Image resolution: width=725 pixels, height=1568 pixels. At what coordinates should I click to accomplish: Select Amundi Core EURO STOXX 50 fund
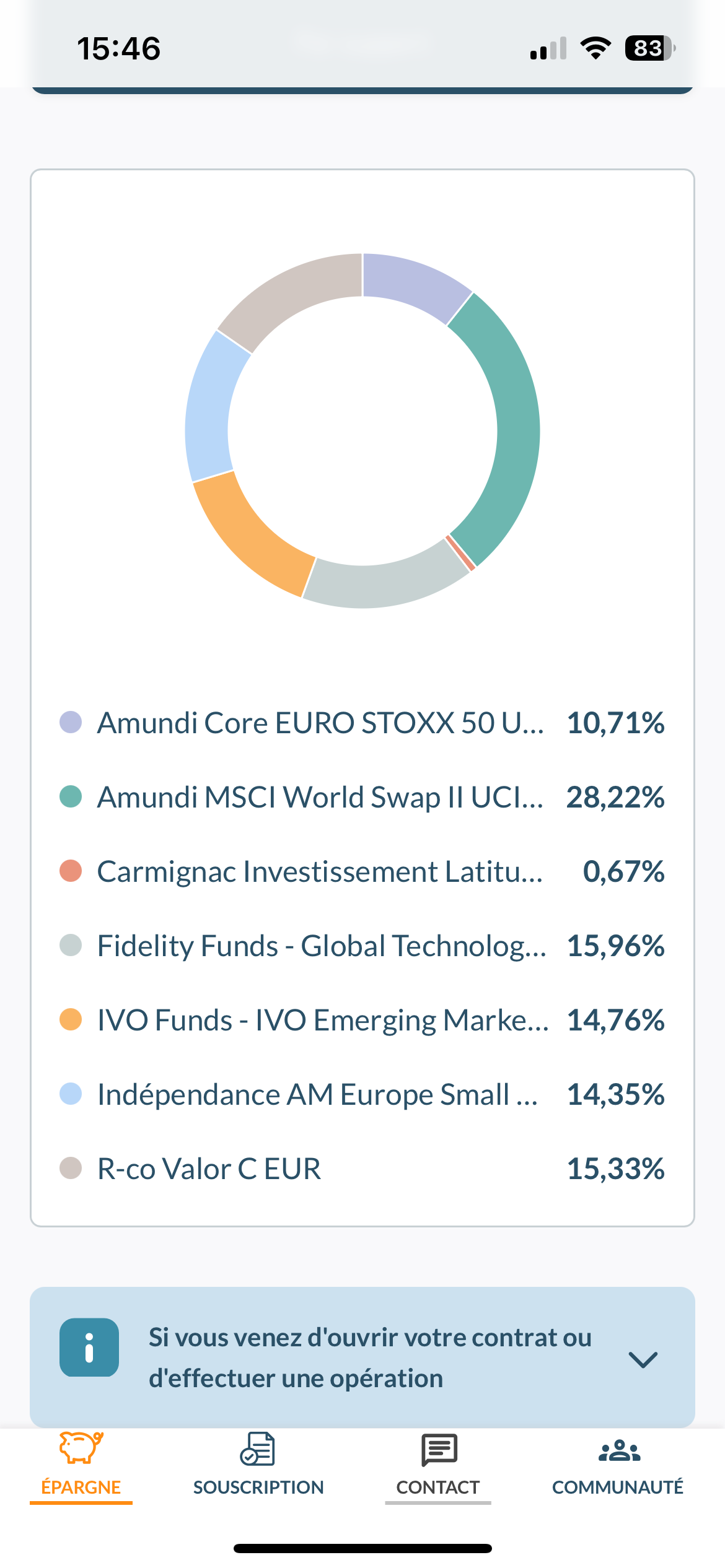[x=320, y=723]
